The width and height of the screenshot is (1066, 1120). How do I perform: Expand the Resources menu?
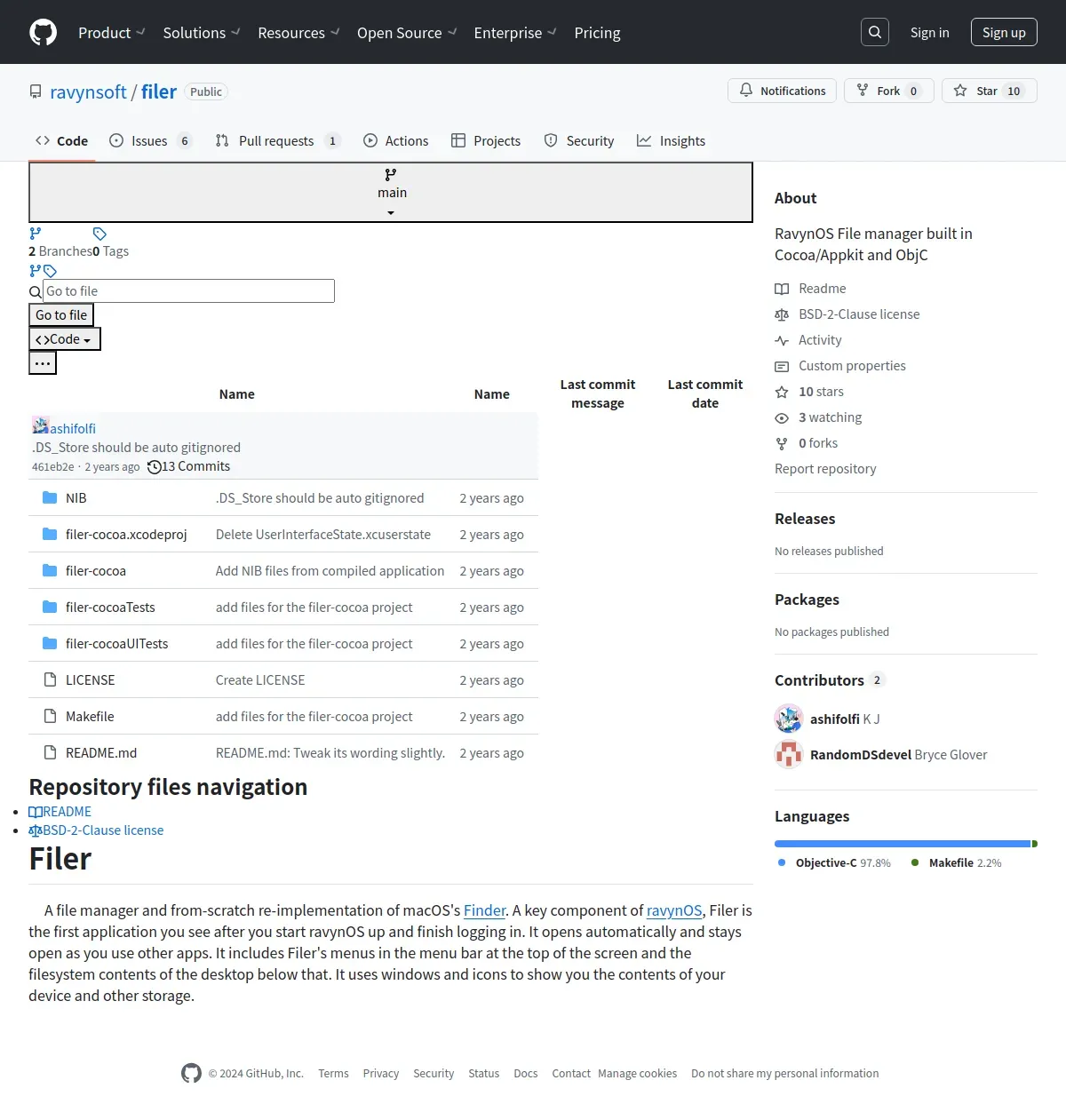(x=298, y=32)
